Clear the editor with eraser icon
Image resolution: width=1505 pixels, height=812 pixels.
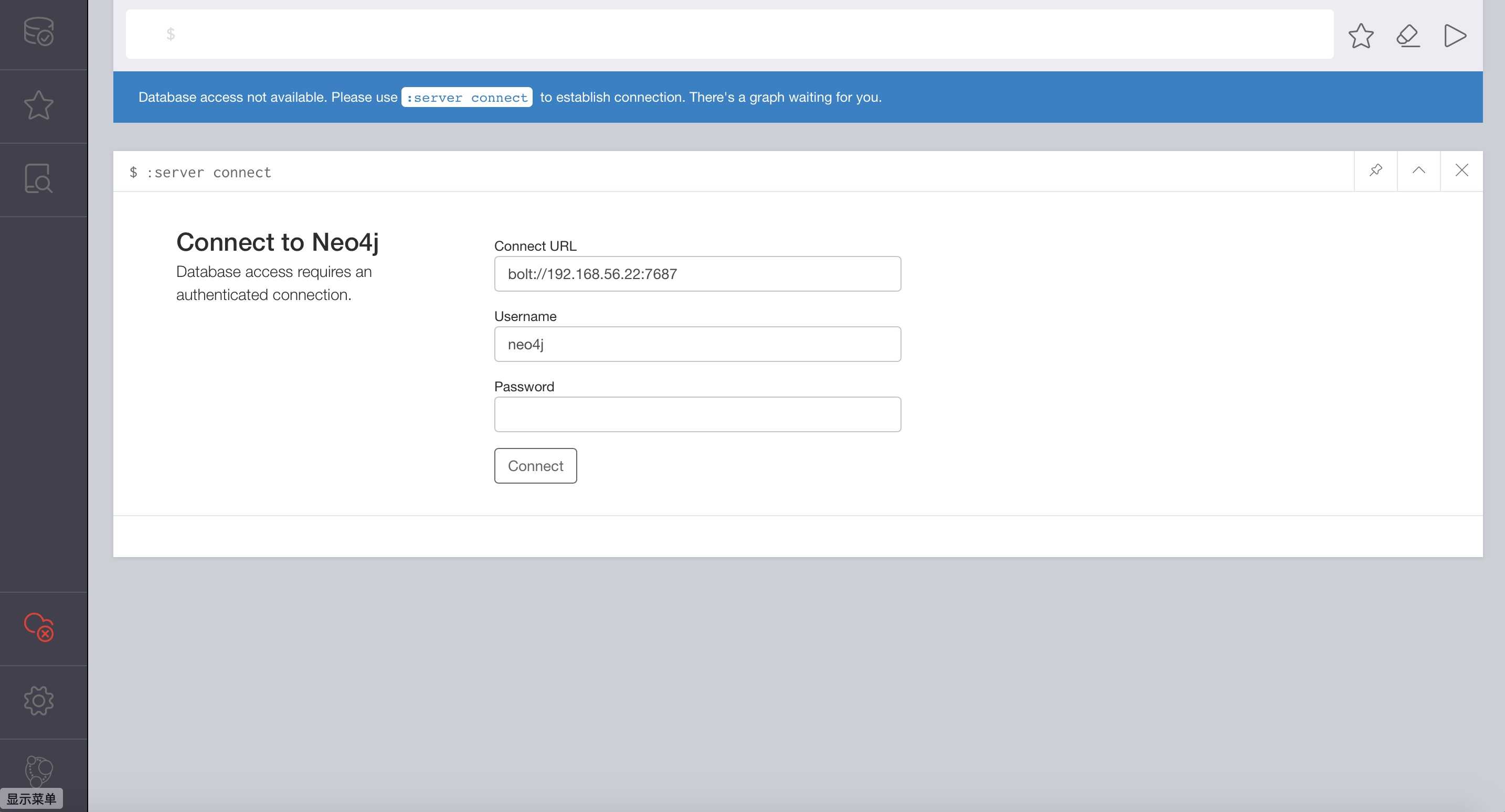1408,36
